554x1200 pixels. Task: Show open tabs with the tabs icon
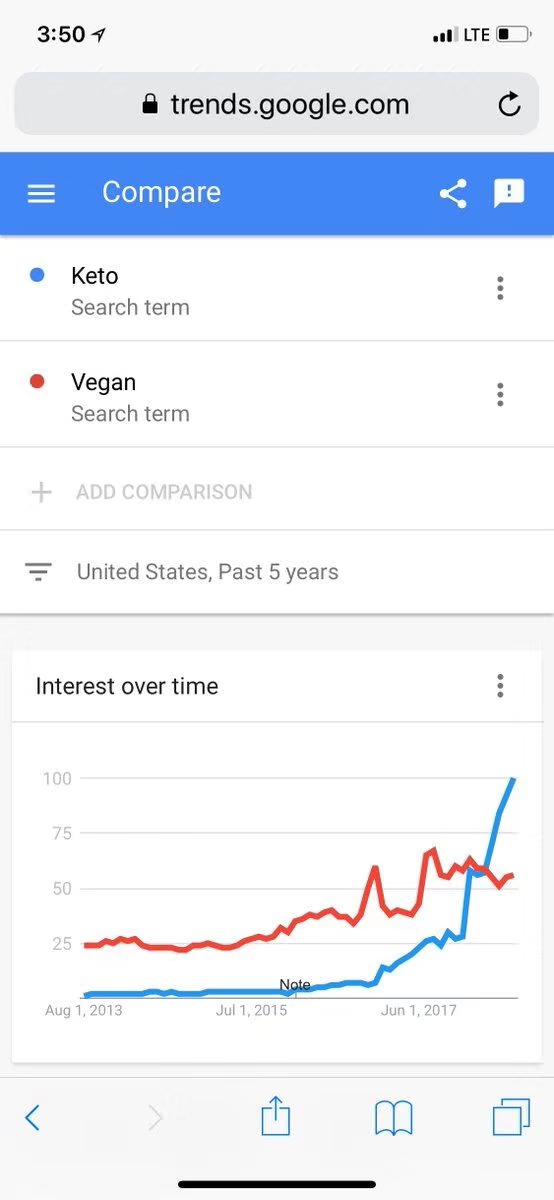point(511,1117)
